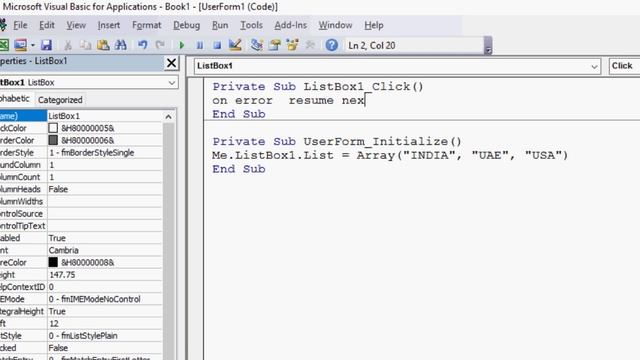Expand the ListBox1 object selector in Properties
Screen dimensions: 640x360
tap(172, 82)
